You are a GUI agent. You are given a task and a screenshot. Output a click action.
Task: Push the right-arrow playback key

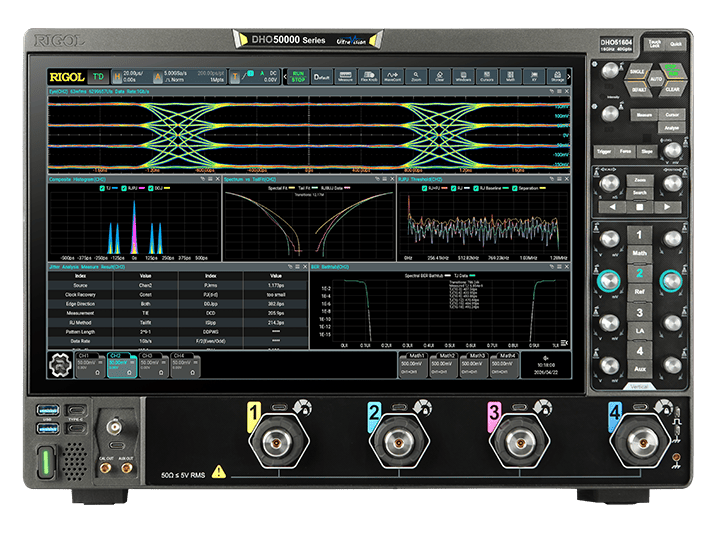pos(667,207)
